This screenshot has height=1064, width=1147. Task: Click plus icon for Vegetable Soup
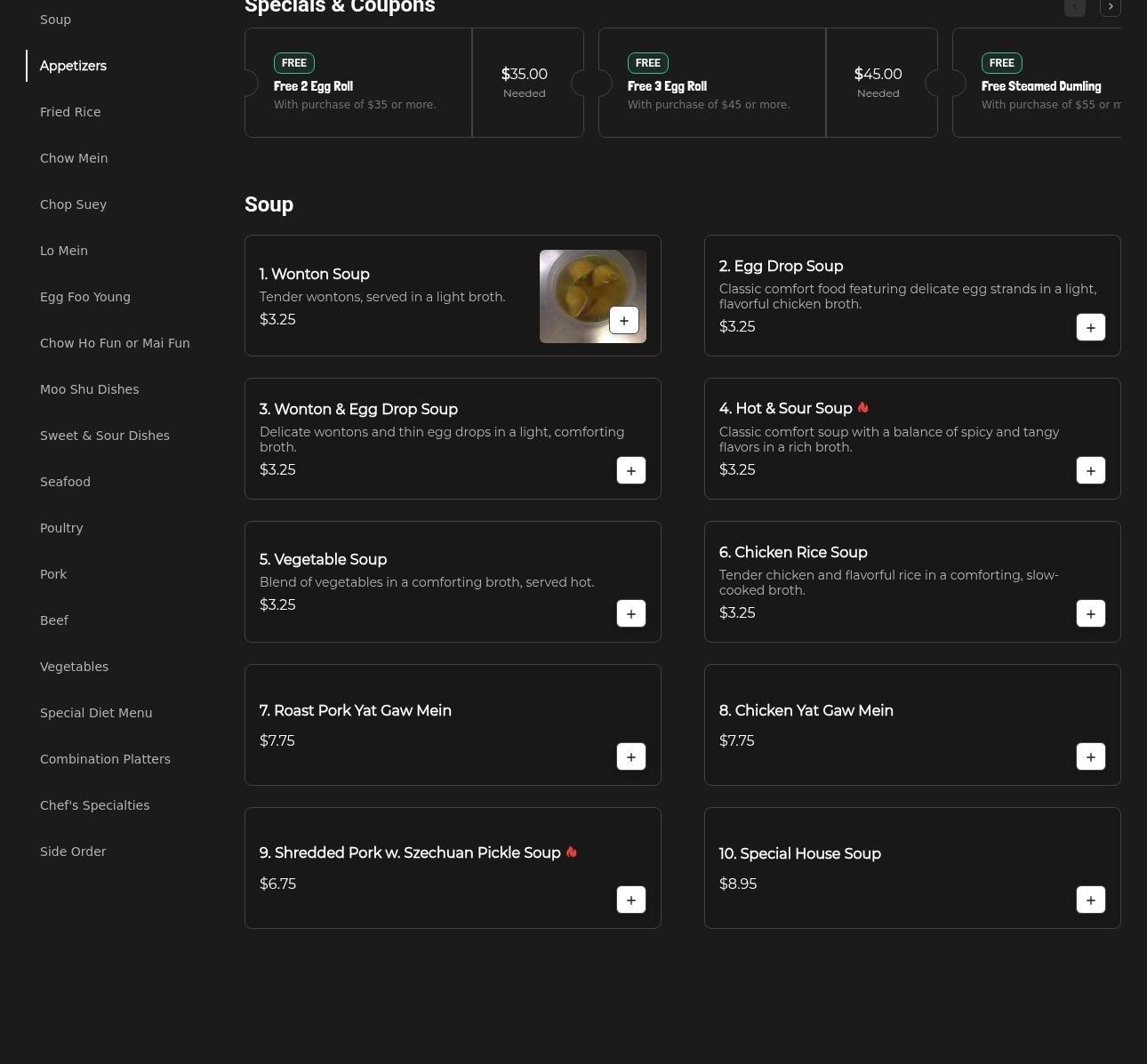[x=630, y=613]
